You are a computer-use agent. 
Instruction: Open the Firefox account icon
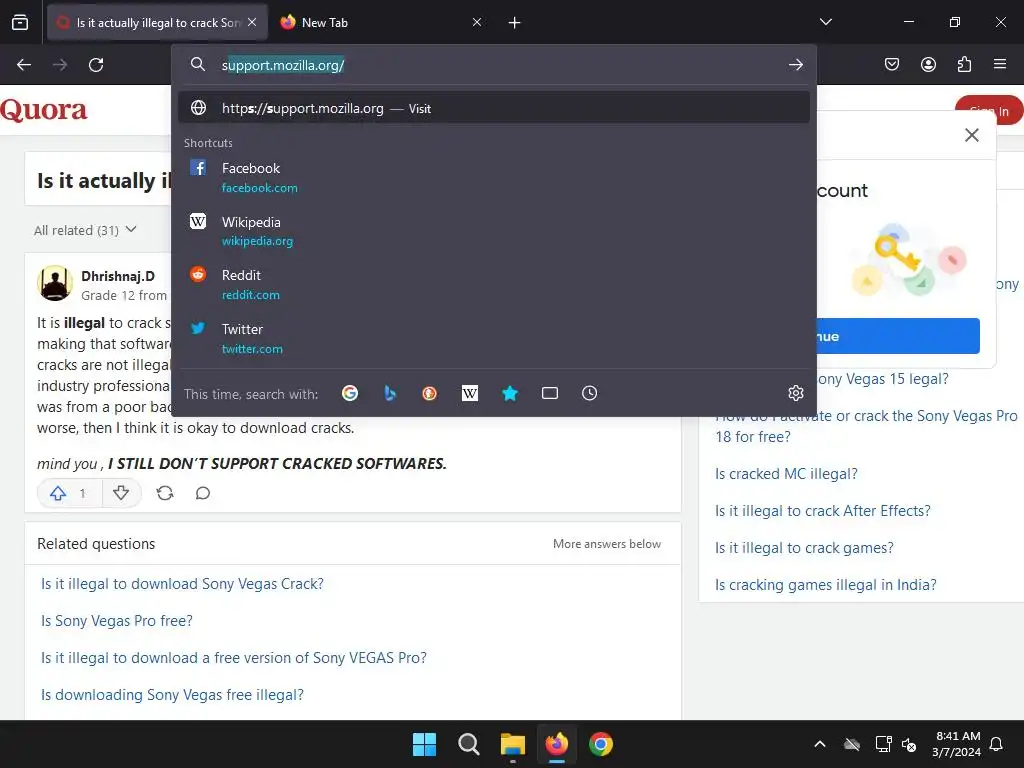pos(928,64)
